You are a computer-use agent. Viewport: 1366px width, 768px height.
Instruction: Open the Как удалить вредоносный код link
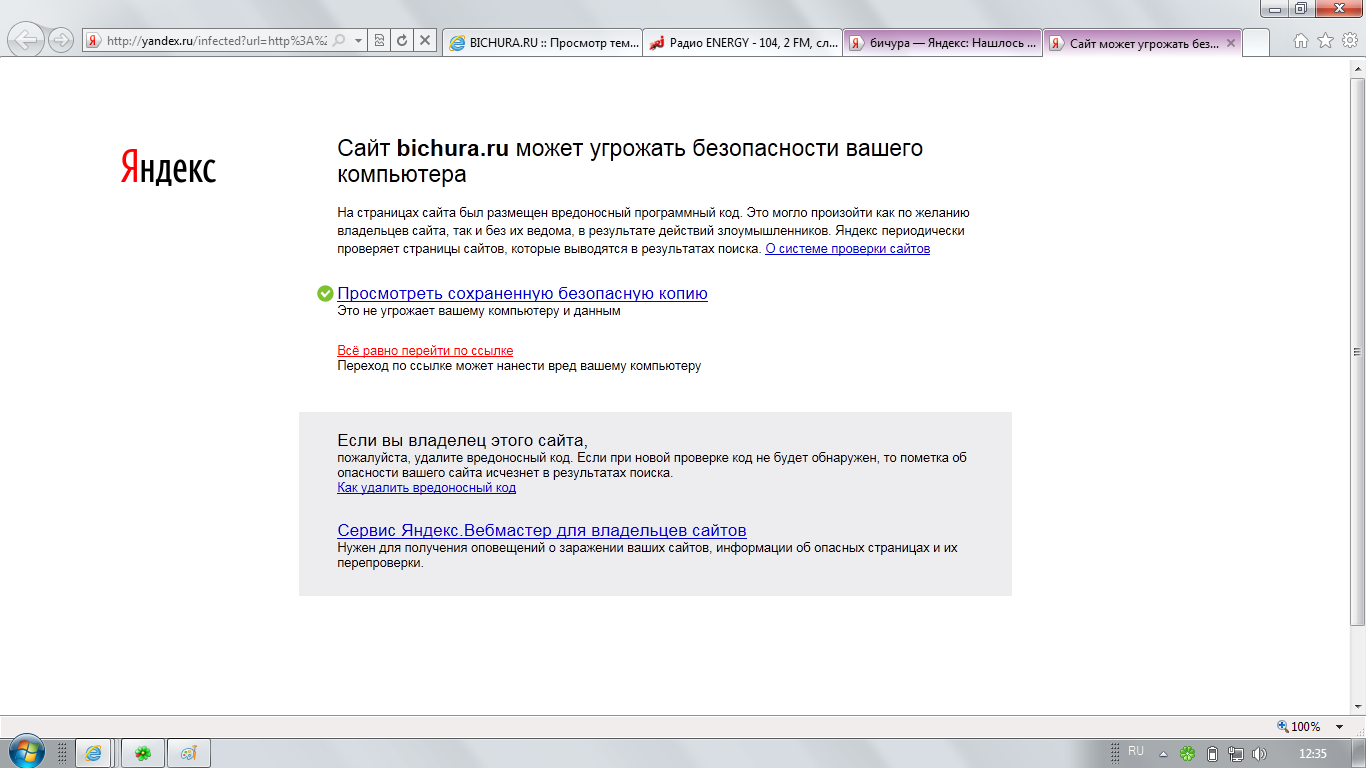[x=426, y=488]
